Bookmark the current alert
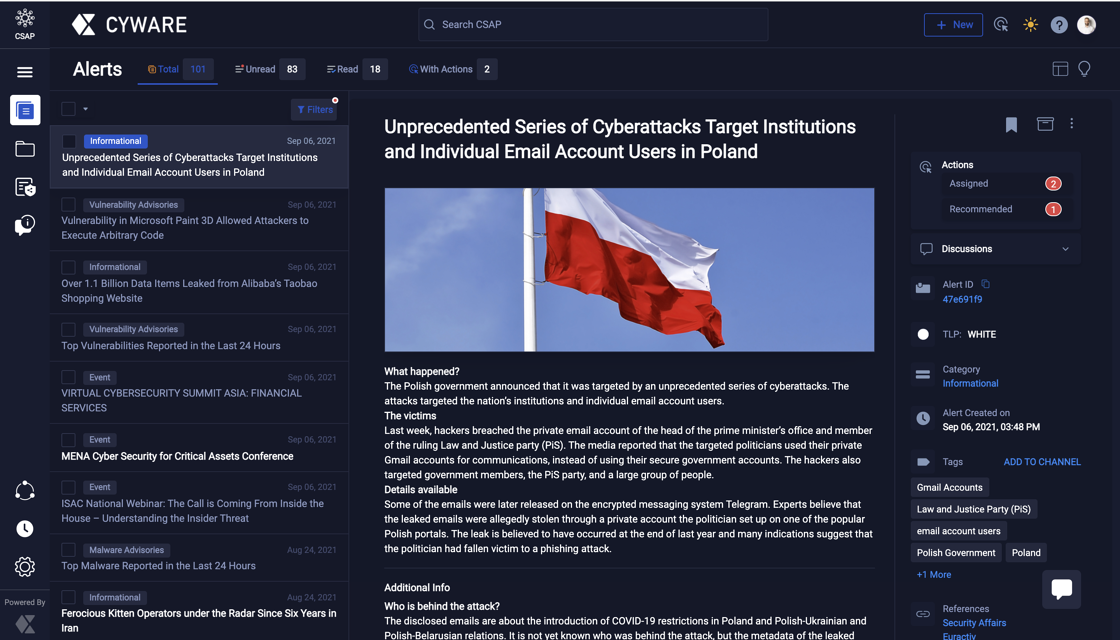The image size is (1120, 640). pos(1011,125)
